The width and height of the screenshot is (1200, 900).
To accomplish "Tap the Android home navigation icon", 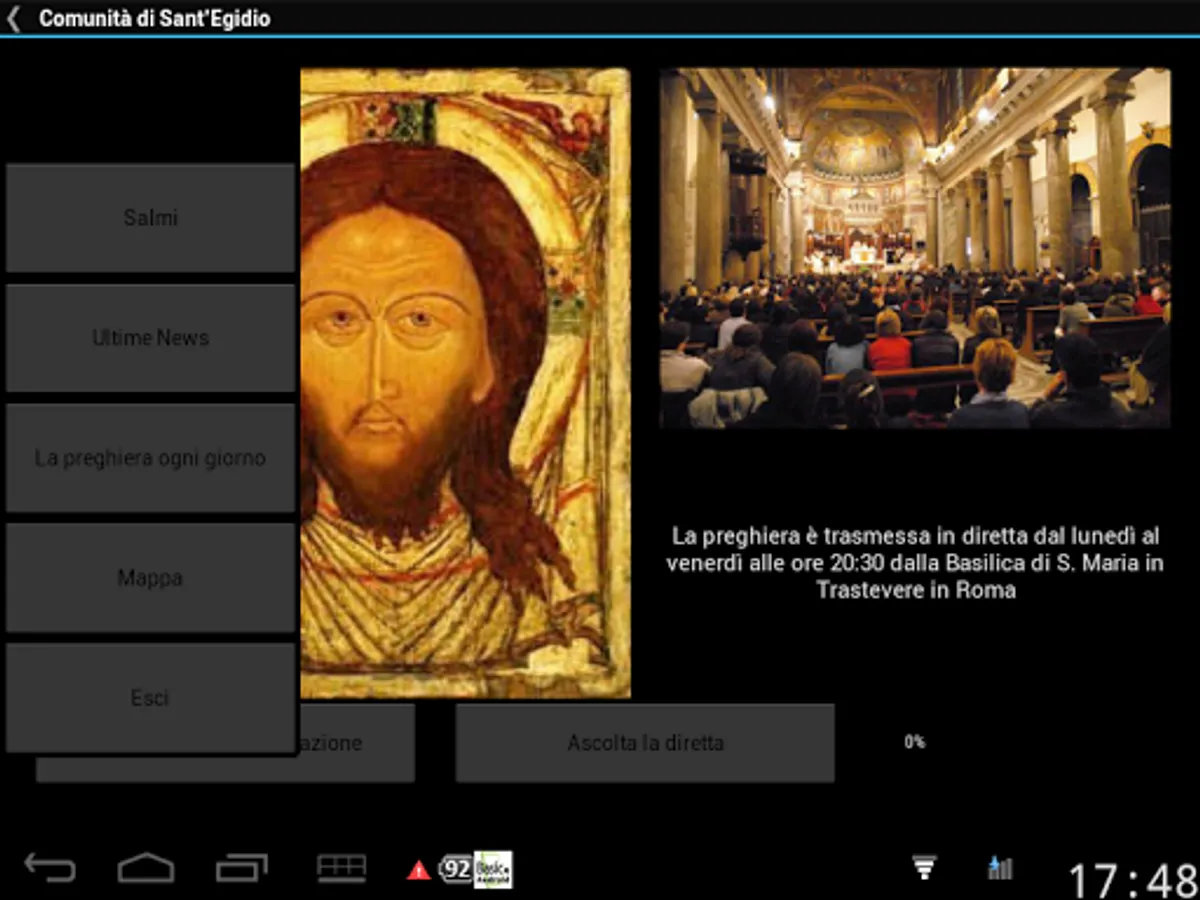I will (x=146, y=868).
